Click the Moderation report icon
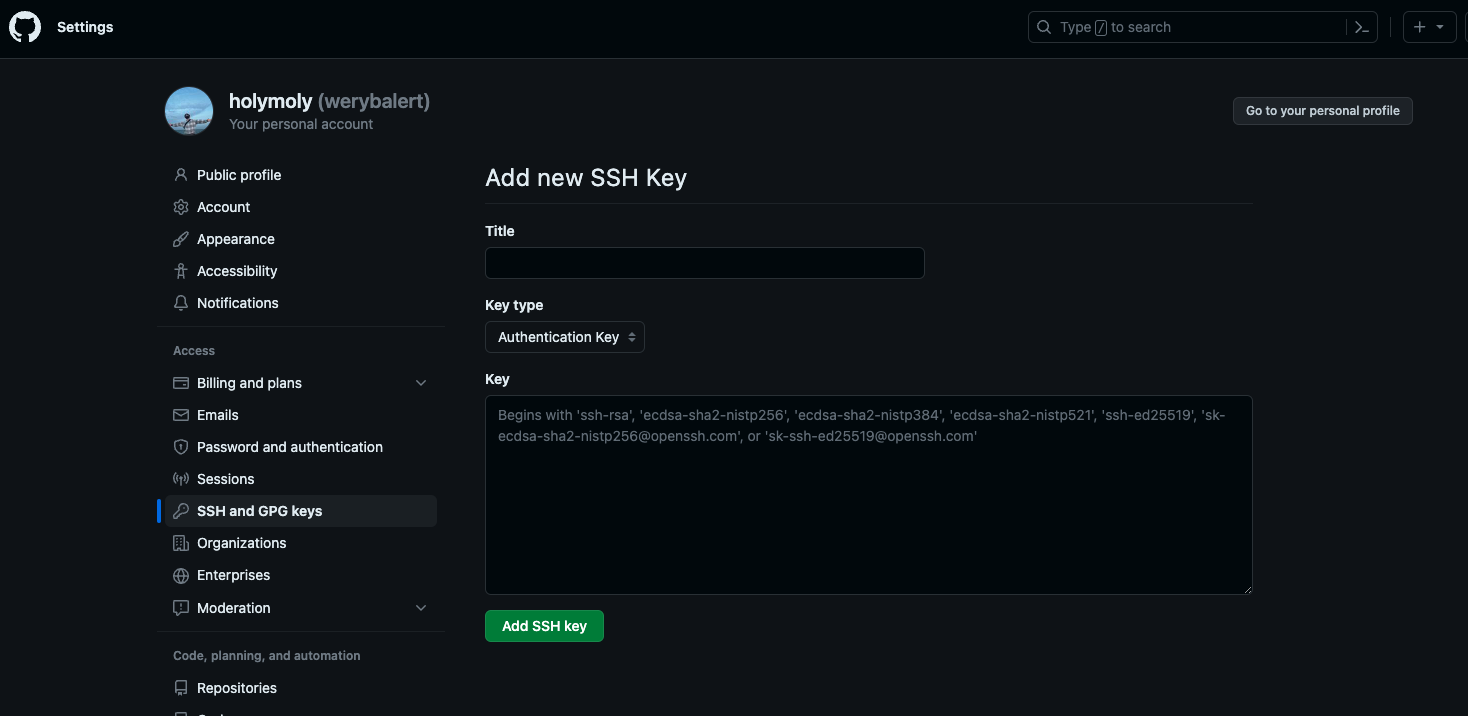Screen dimensions: 1468x716 (x=181, y=608)
